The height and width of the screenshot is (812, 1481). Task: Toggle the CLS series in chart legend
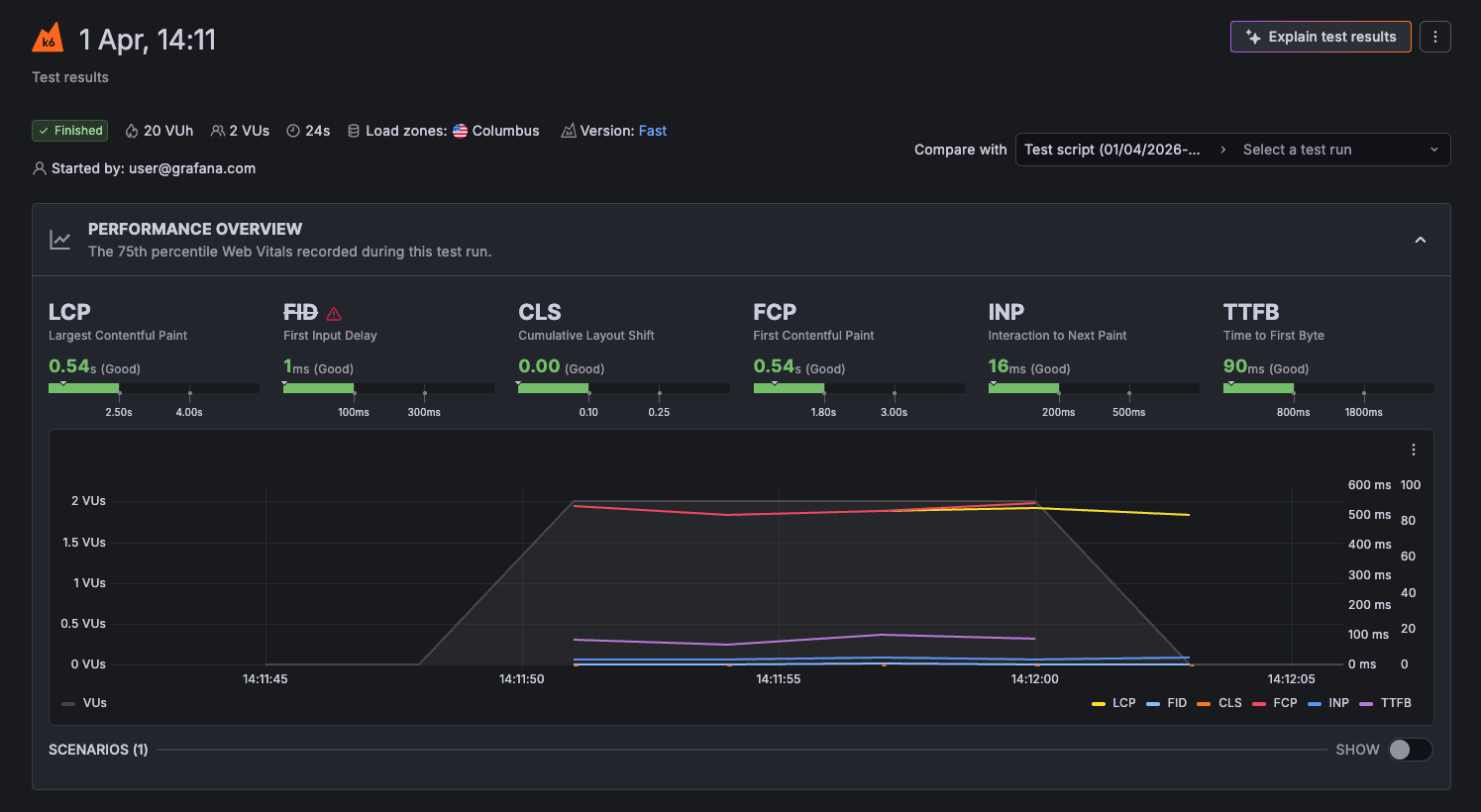click(x=1219, y=703)
